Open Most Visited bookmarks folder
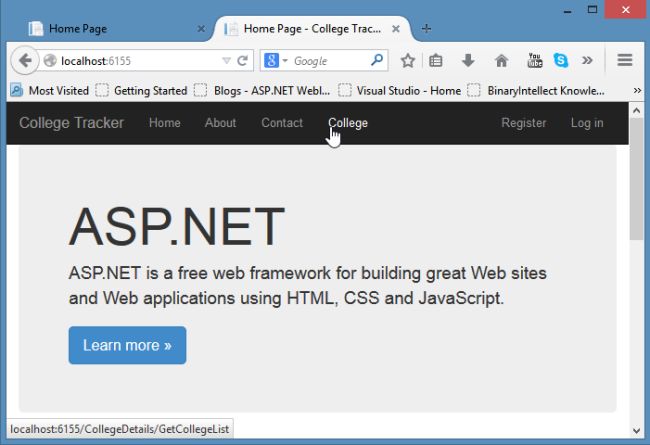 50,90
